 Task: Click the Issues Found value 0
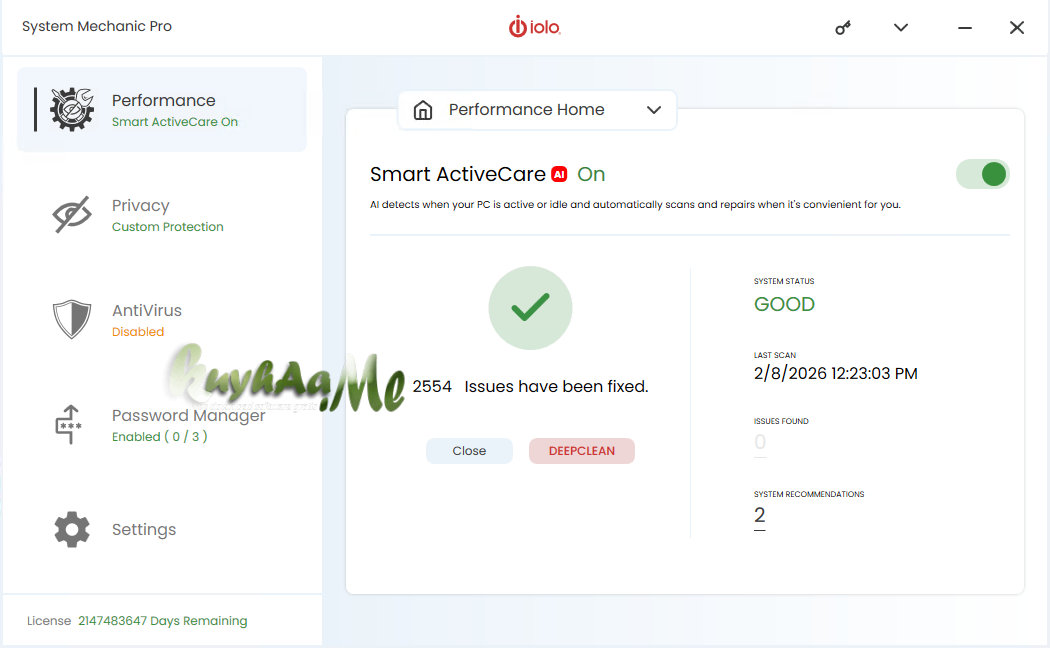[760, 442]
